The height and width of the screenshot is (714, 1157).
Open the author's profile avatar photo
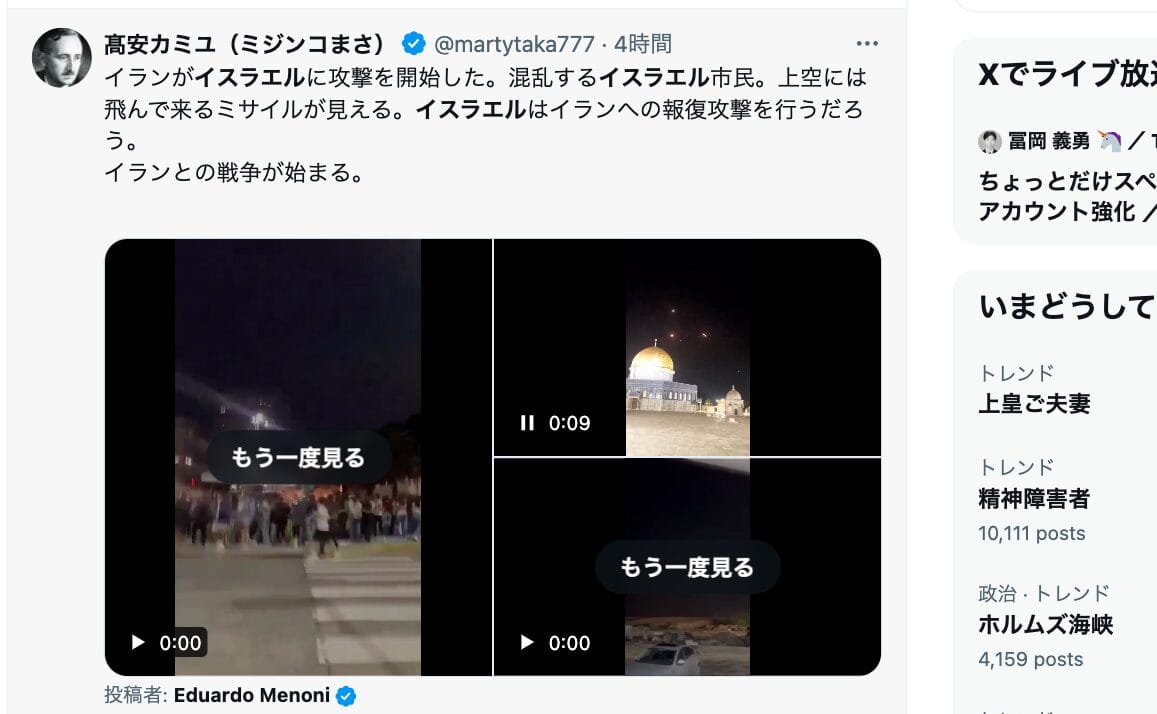pos(62,58)
